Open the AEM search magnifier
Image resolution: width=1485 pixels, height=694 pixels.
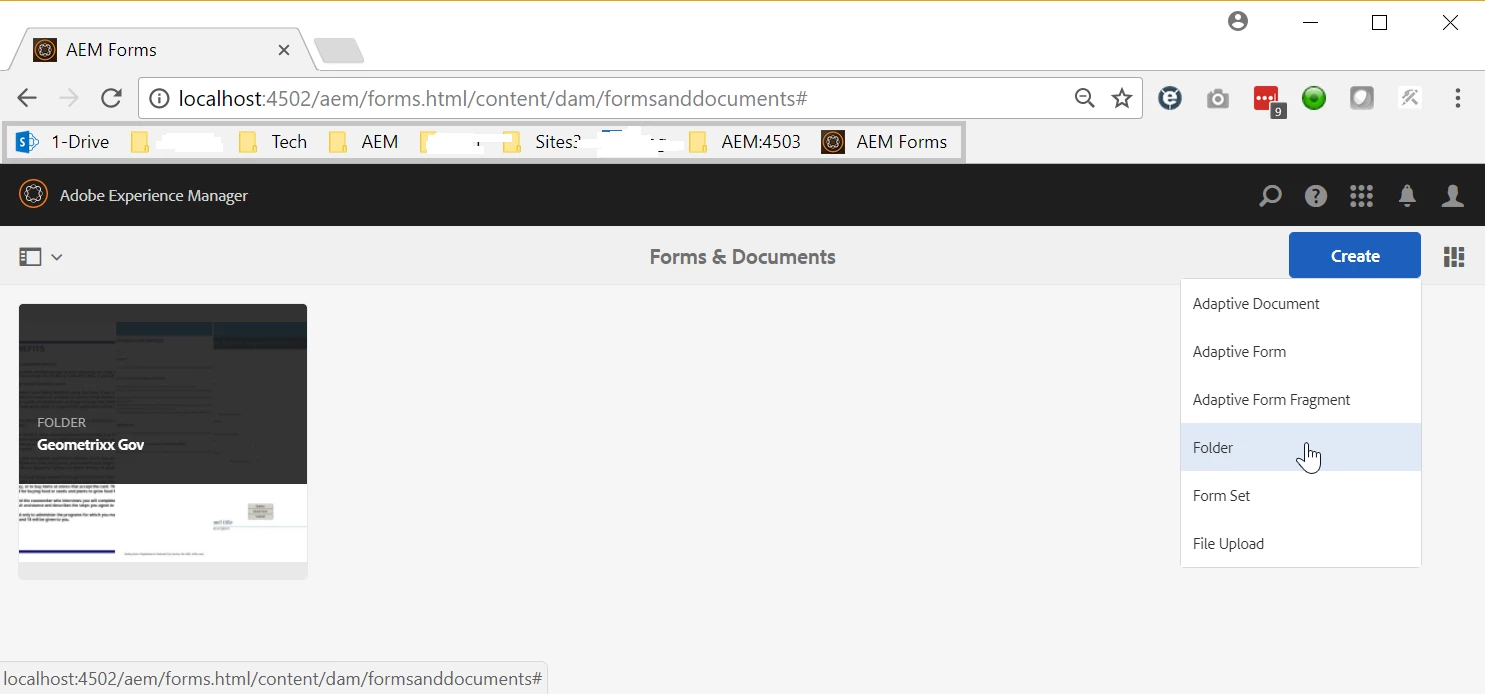click(x=1270, y=196)
